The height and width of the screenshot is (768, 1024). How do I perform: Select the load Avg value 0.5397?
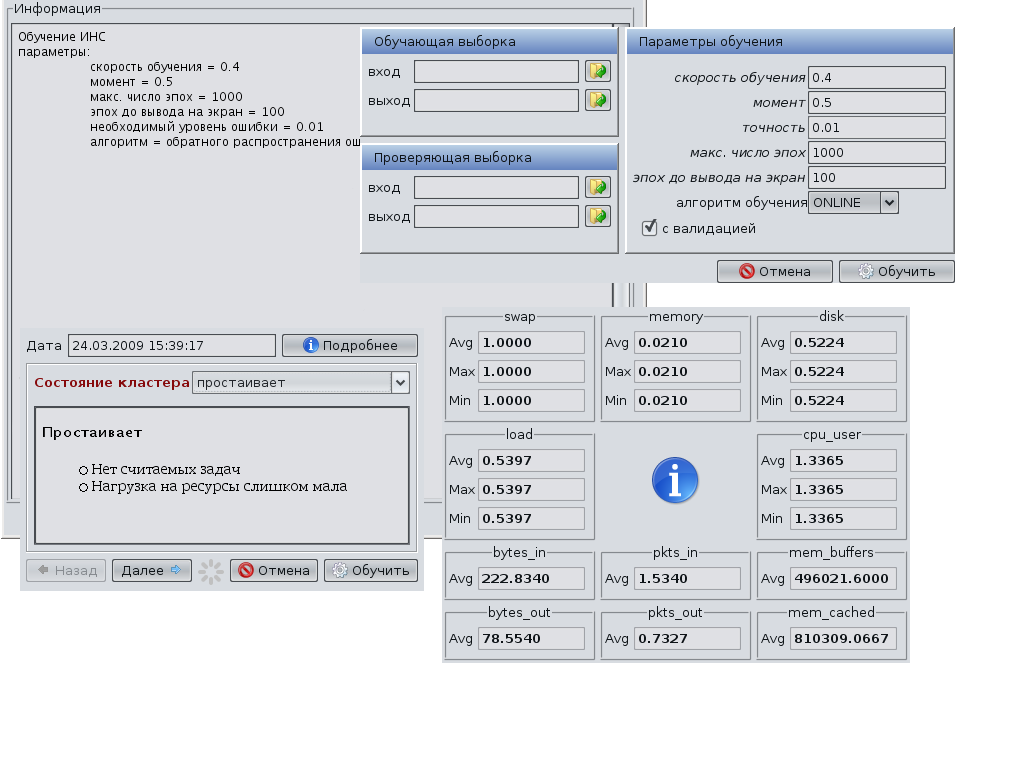point(531,460)
